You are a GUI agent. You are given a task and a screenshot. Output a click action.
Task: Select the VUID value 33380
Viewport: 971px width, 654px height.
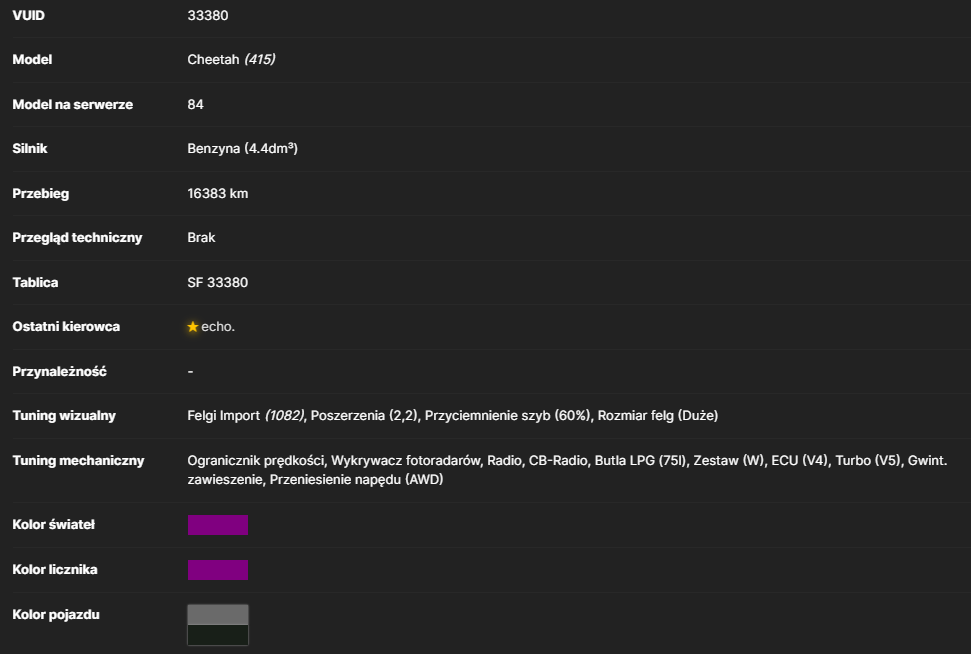208,15
